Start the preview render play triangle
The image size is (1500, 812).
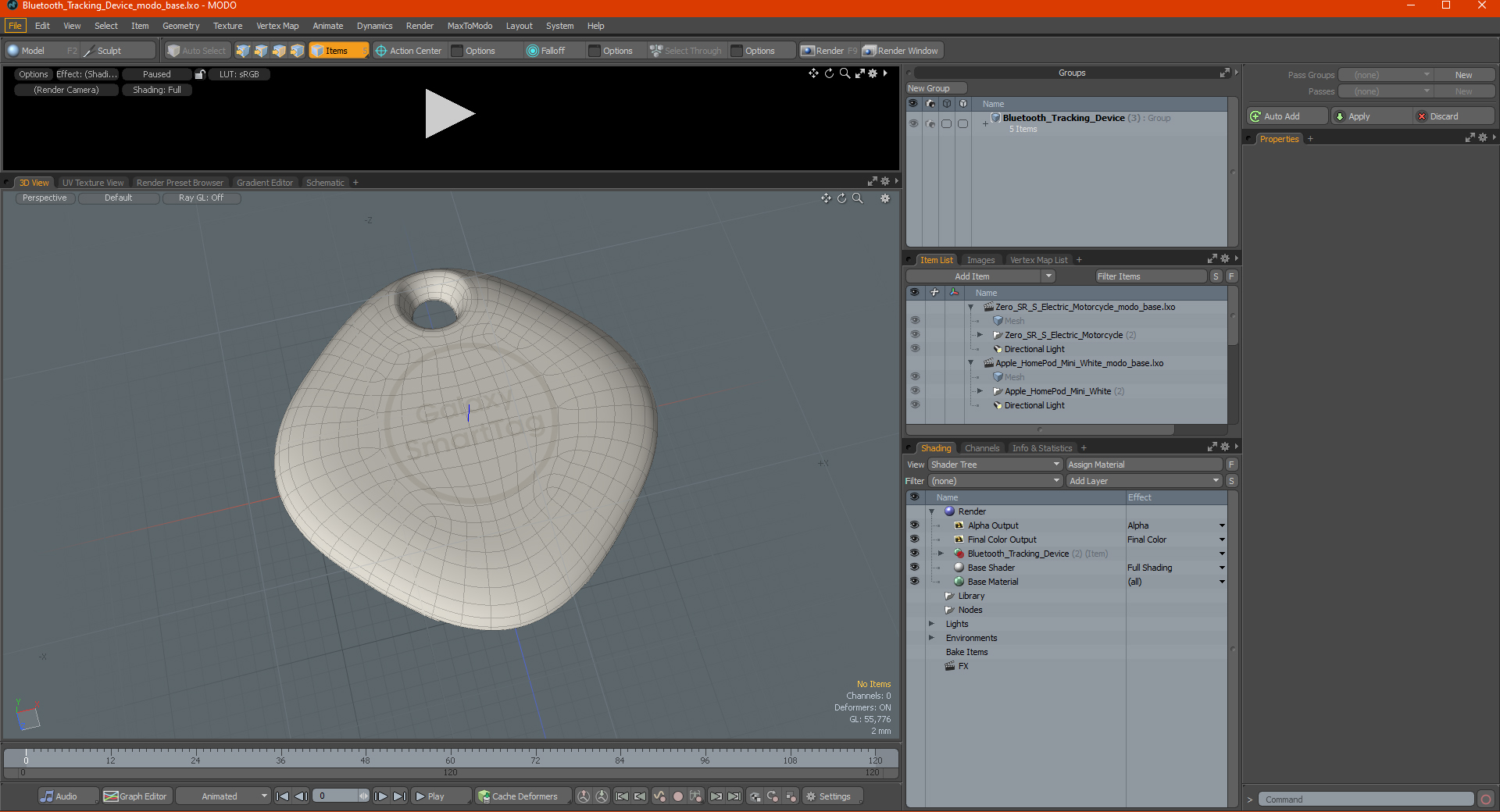449,114
